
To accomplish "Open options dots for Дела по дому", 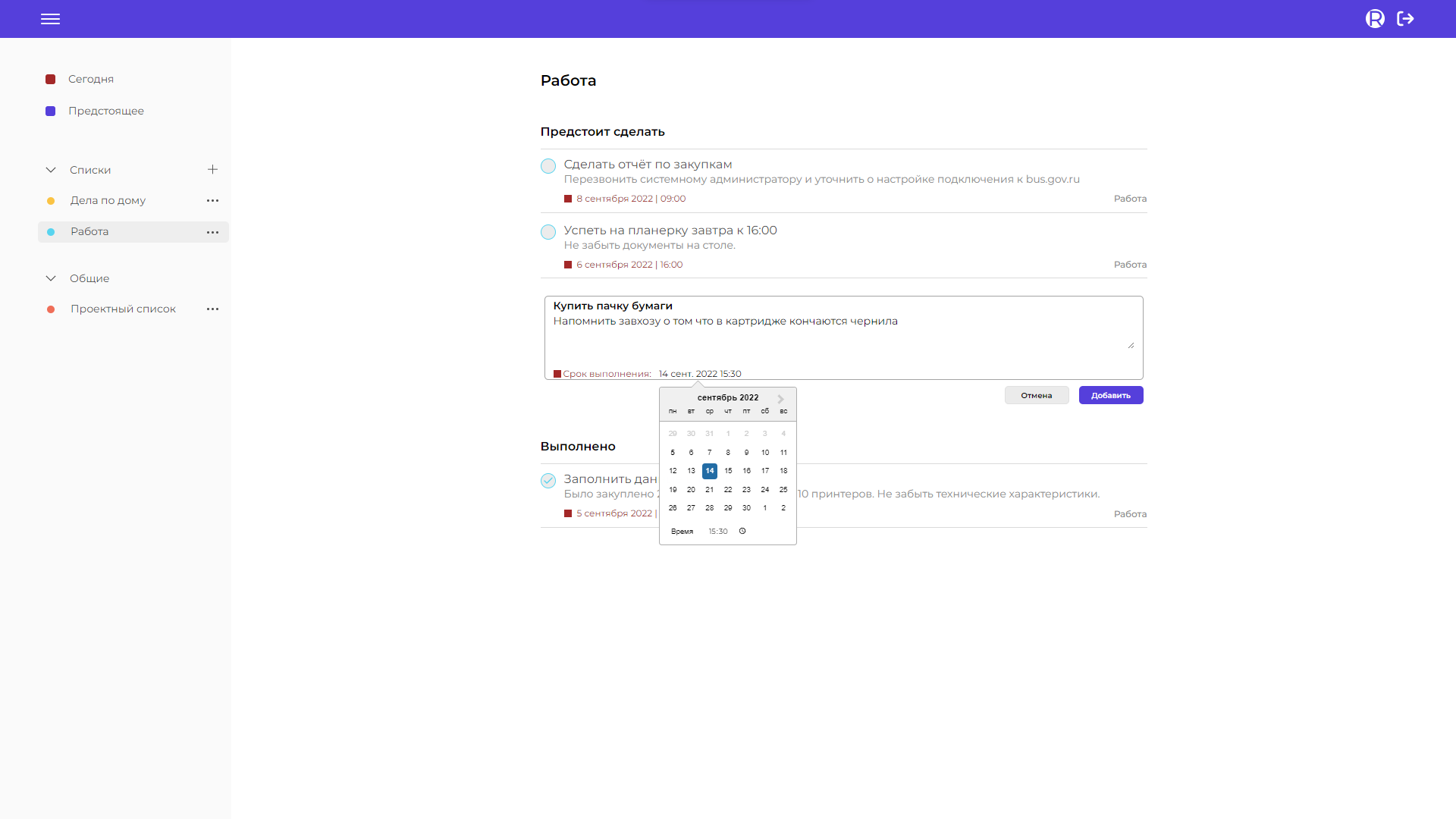I will 213,201.
